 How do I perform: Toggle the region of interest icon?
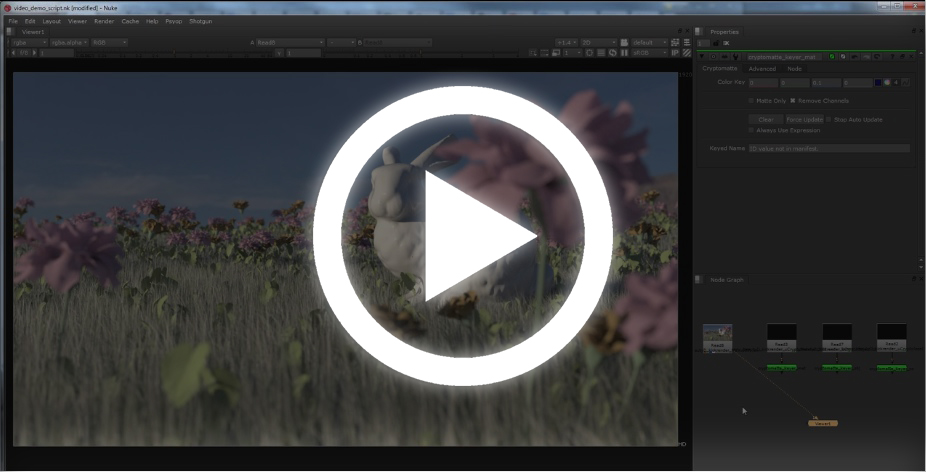(533, 53)
